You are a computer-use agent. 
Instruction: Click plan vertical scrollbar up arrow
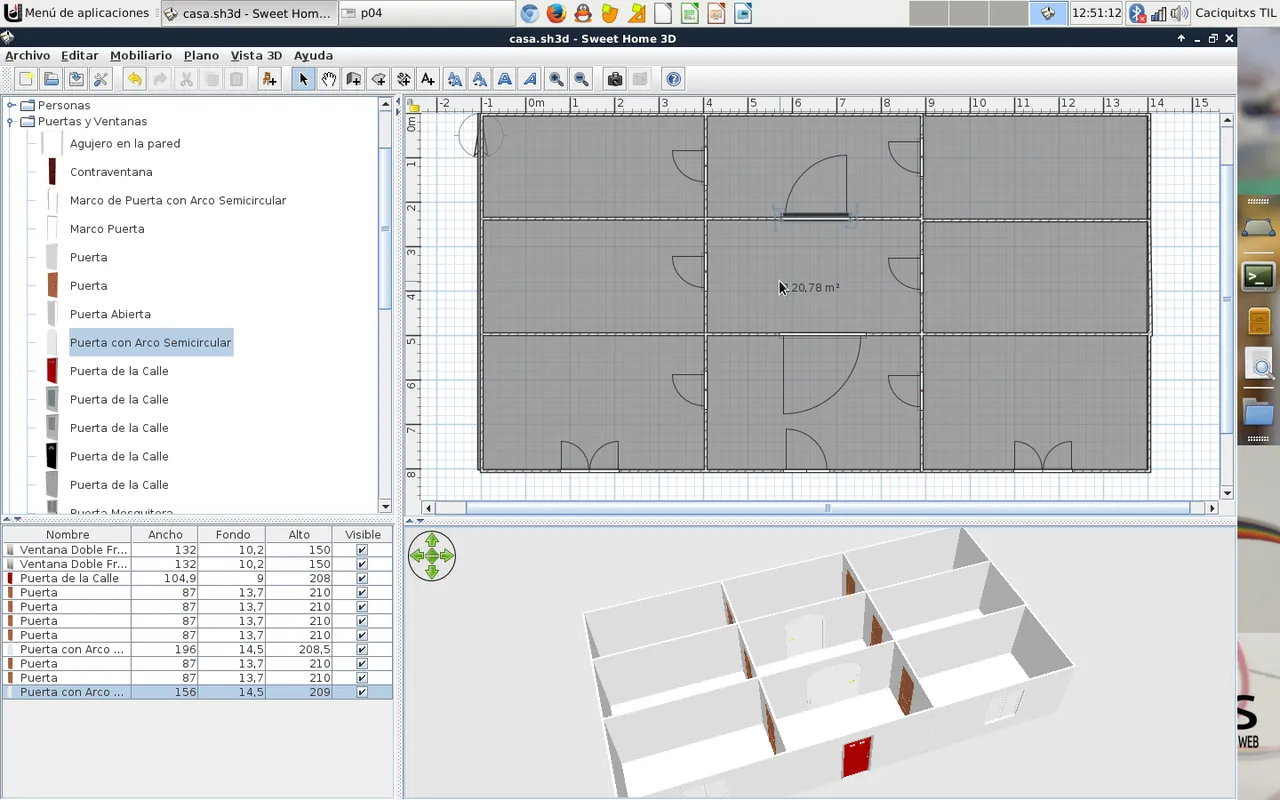(x=1228, y=120)
